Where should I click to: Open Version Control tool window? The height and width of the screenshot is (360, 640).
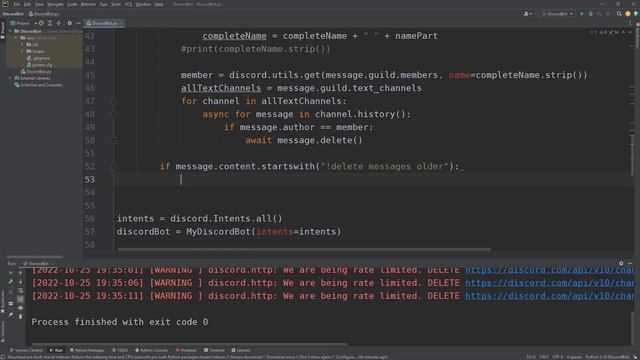click(x=26, y=350)
